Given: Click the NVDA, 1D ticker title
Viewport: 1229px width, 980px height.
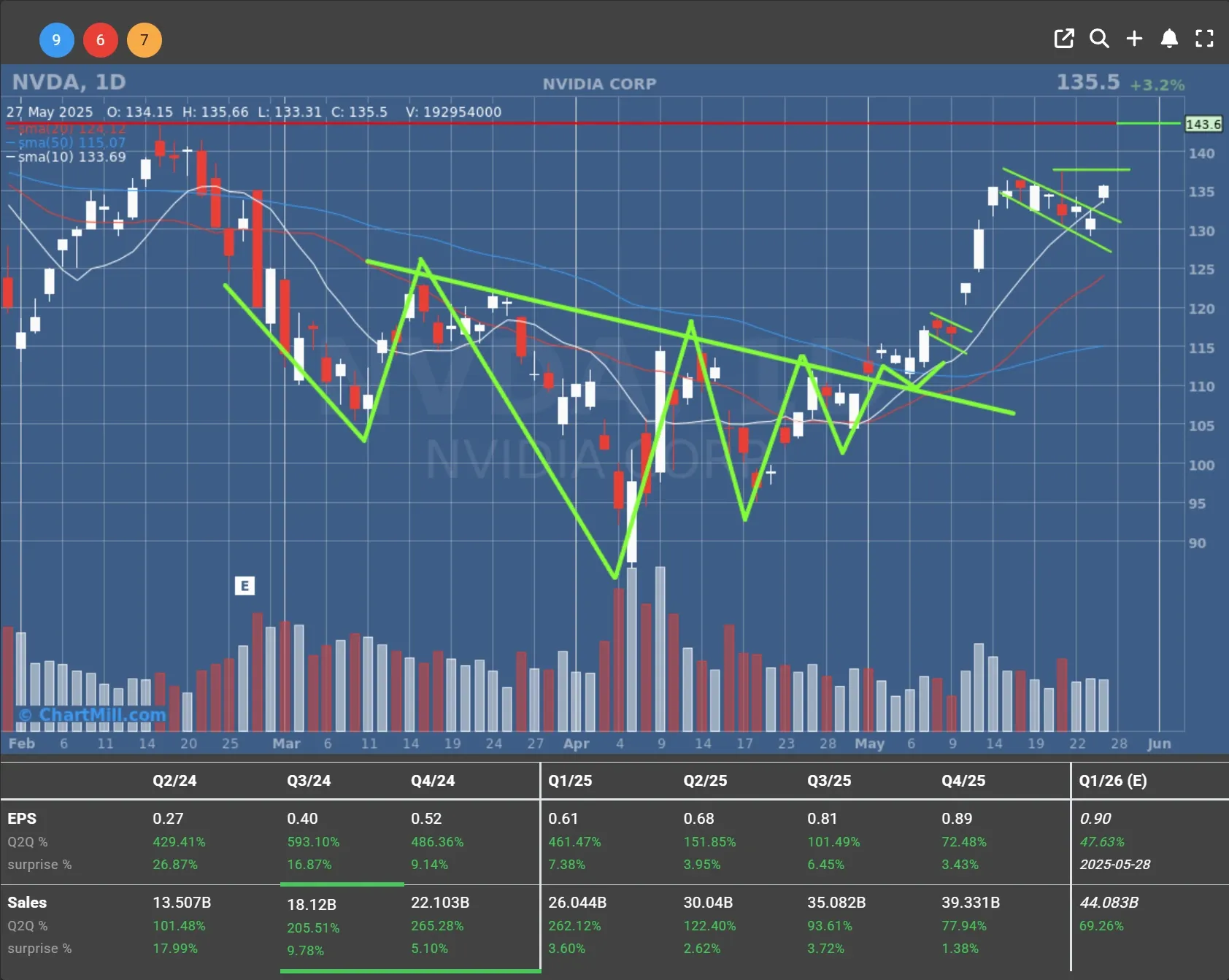Looking at the screenshot, I should pyautogui.click(x=69, y=82).
